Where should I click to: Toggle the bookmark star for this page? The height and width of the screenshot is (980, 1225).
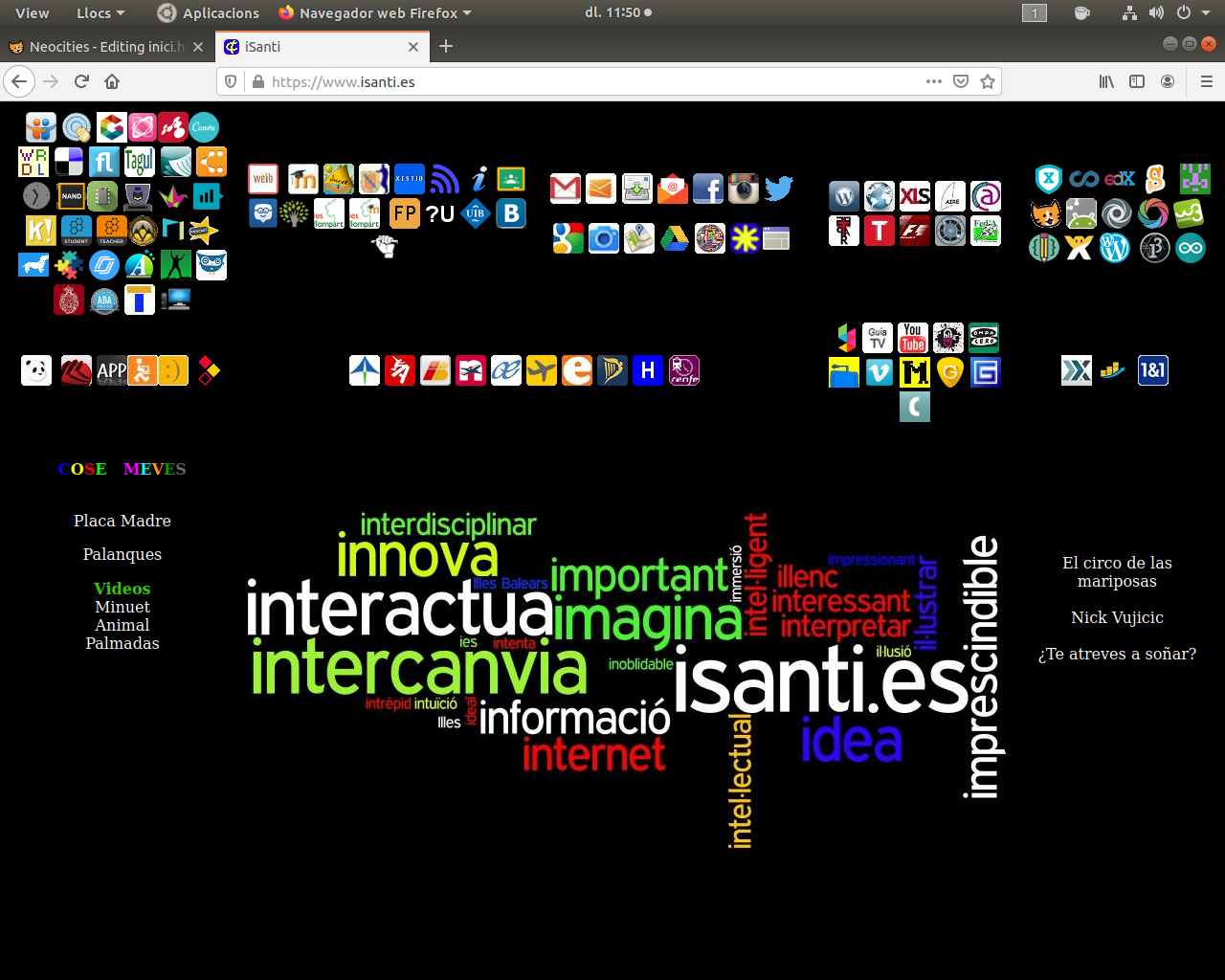click(x=988, y=81)
